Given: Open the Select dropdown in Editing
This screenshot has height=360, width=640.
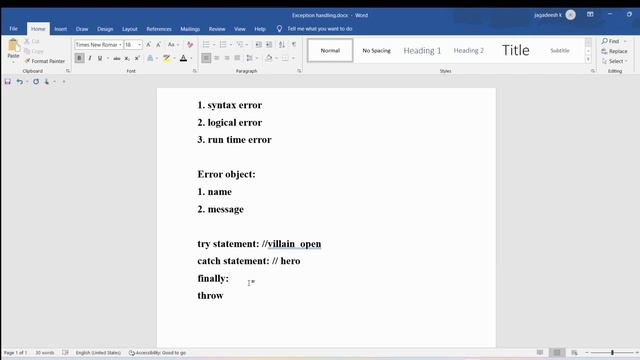Looking at the screenshot, I should tap(614, 61).
